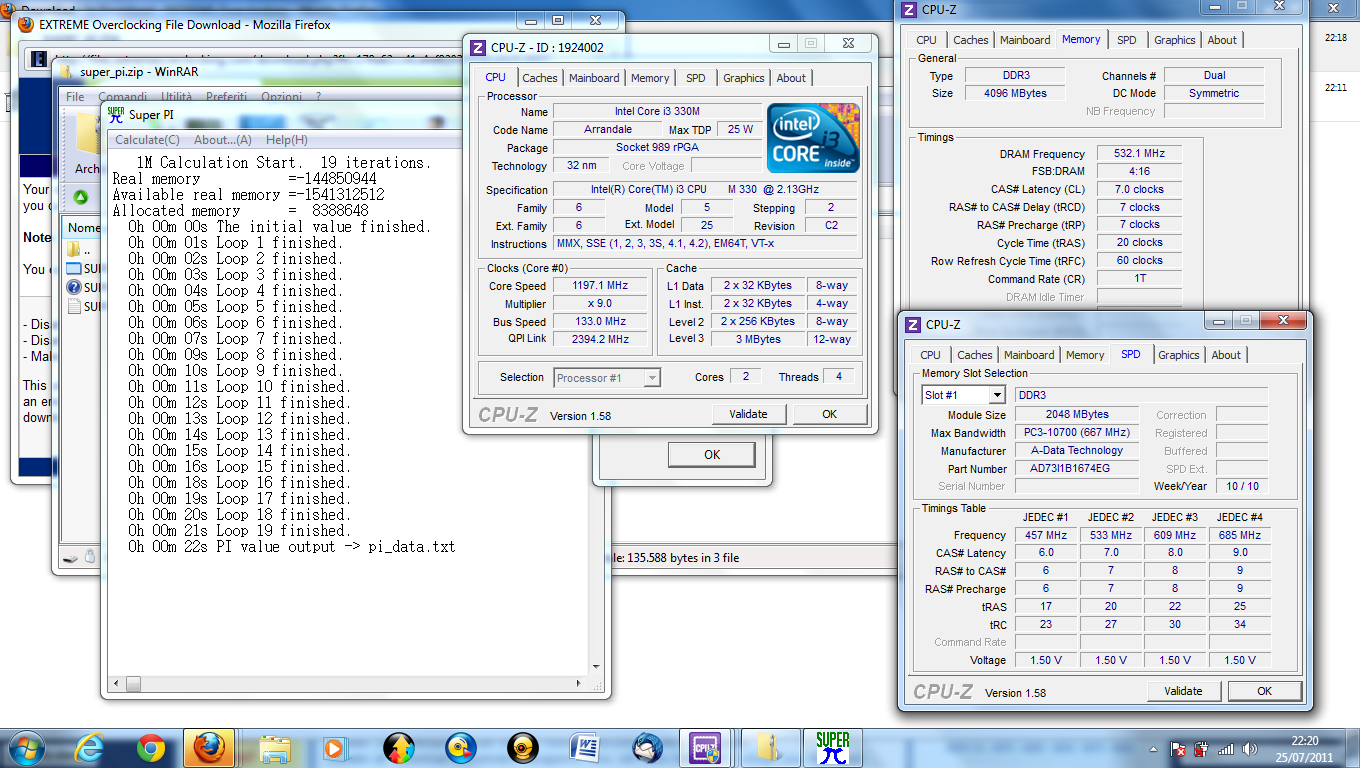Open Microsoft Word from the taskbar
Screen dimensions: 1360x768
point(583,747)
